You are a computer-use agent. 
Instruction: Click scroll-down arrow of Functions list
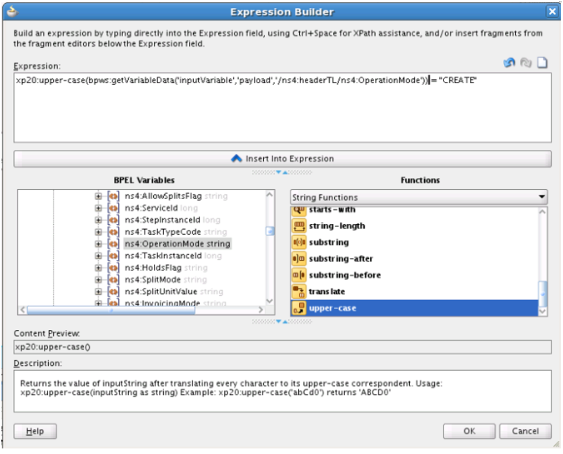(543, 311)
